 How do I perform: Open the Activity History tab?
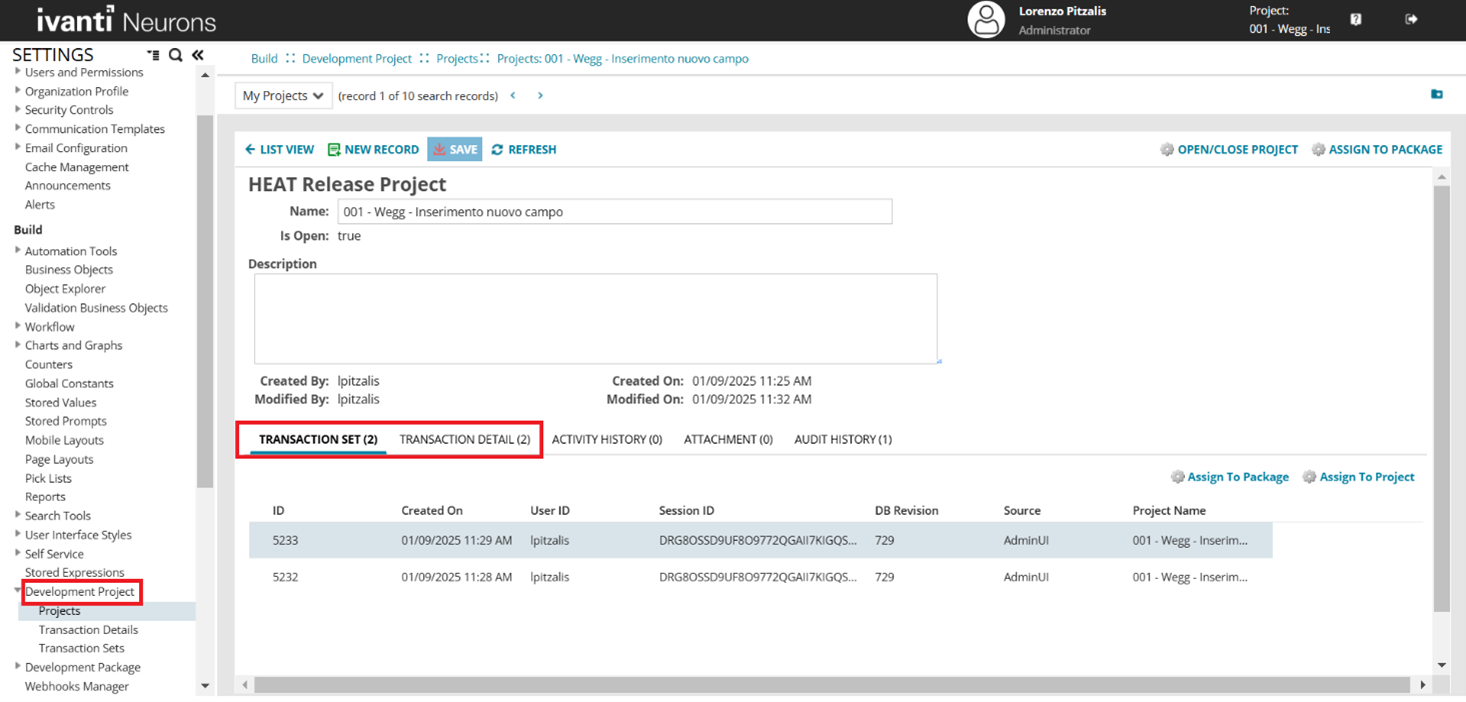607,439
